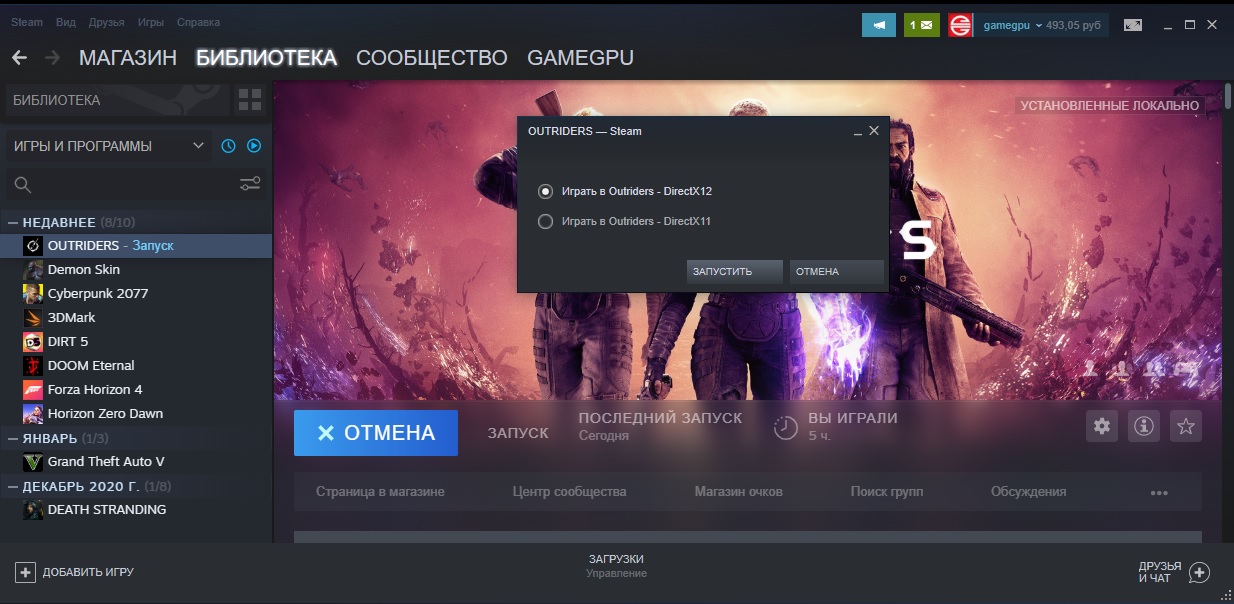
Task: Open the GAMEGPU profile tab
Action: point(581,58)
